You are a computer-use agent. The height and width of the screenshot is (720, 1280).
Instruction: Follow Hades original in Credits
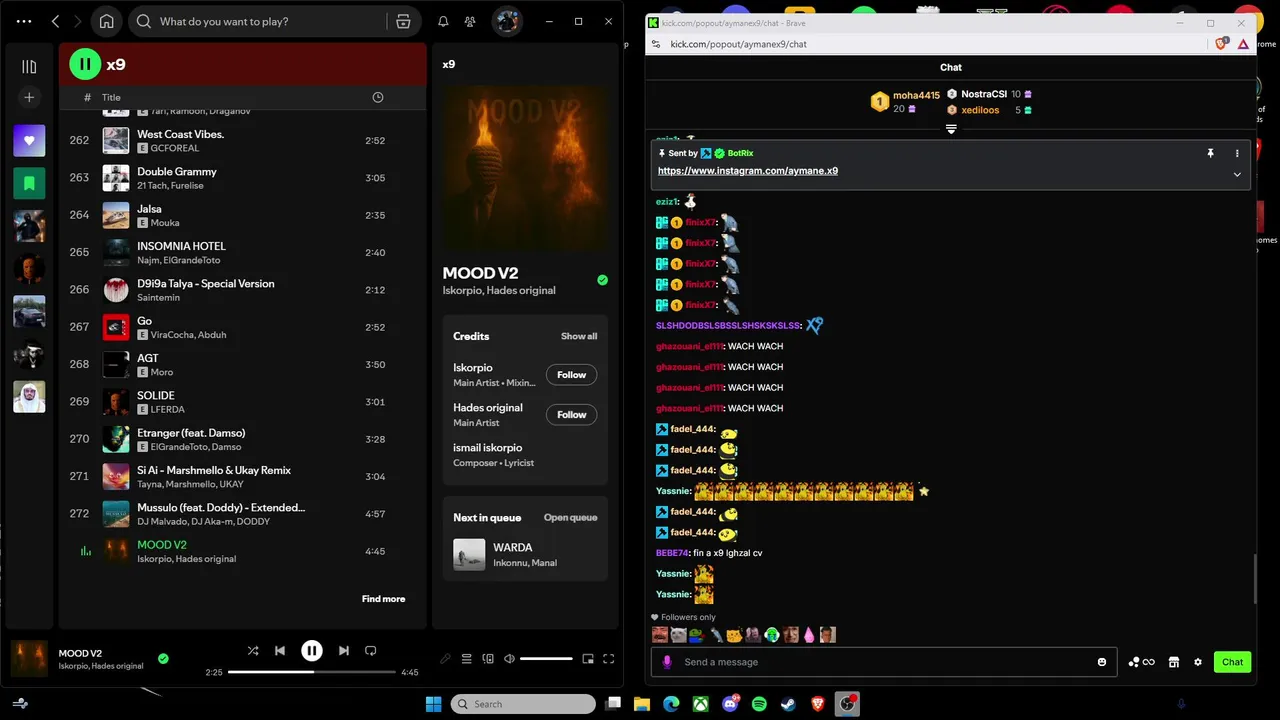point(571,415)
